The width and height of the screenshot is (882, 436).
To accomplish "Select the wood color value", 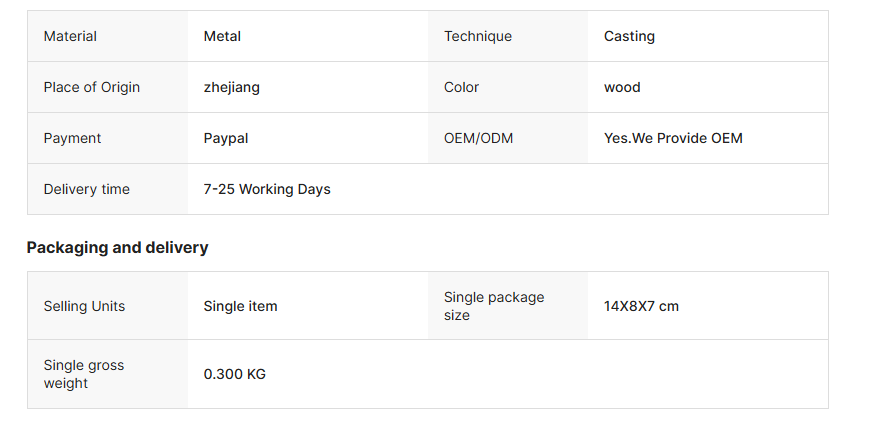I will click(622, 87).
